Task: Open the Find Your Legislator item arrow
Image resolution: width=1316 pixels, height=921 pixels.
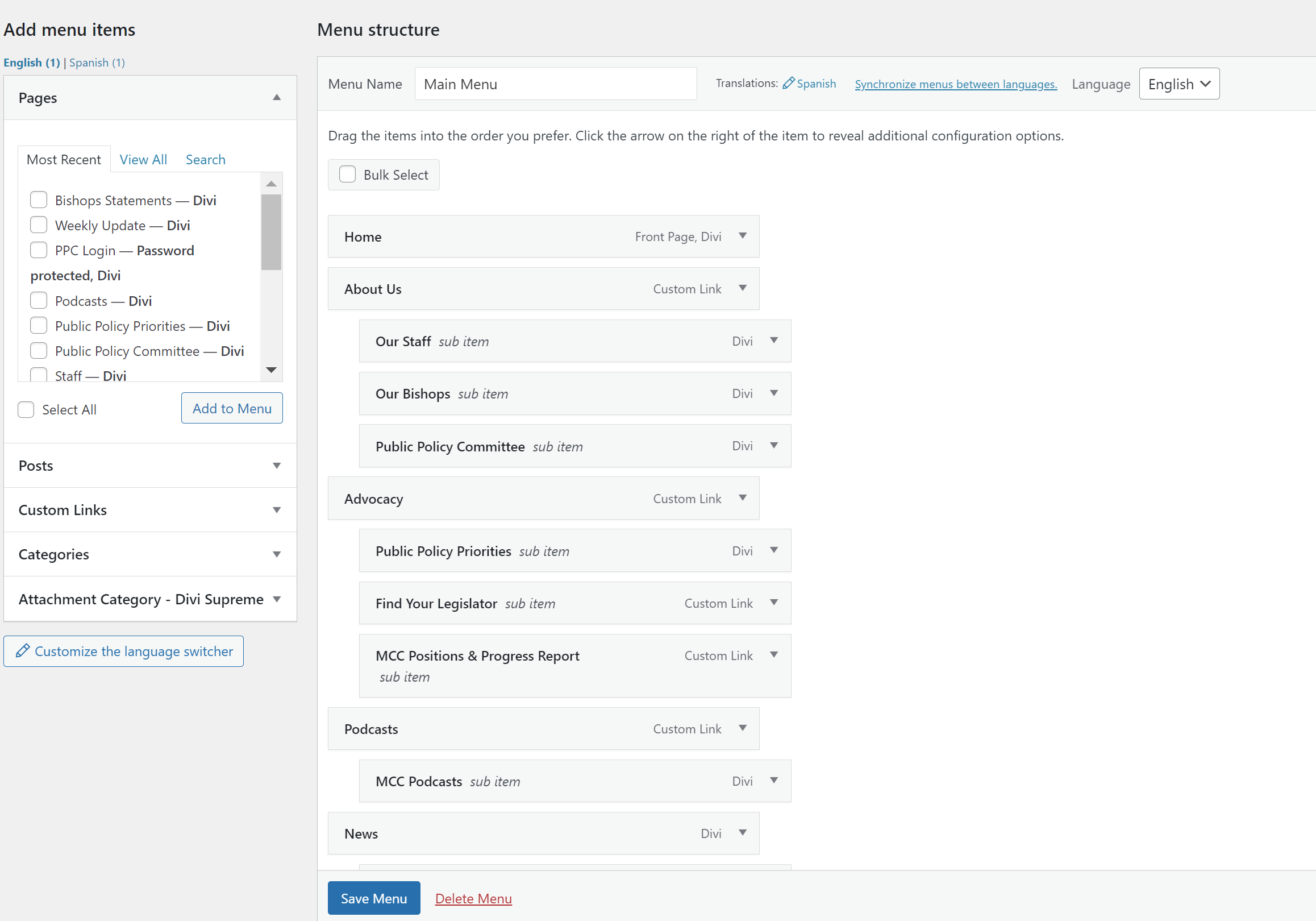Action: tap(774, 603)
